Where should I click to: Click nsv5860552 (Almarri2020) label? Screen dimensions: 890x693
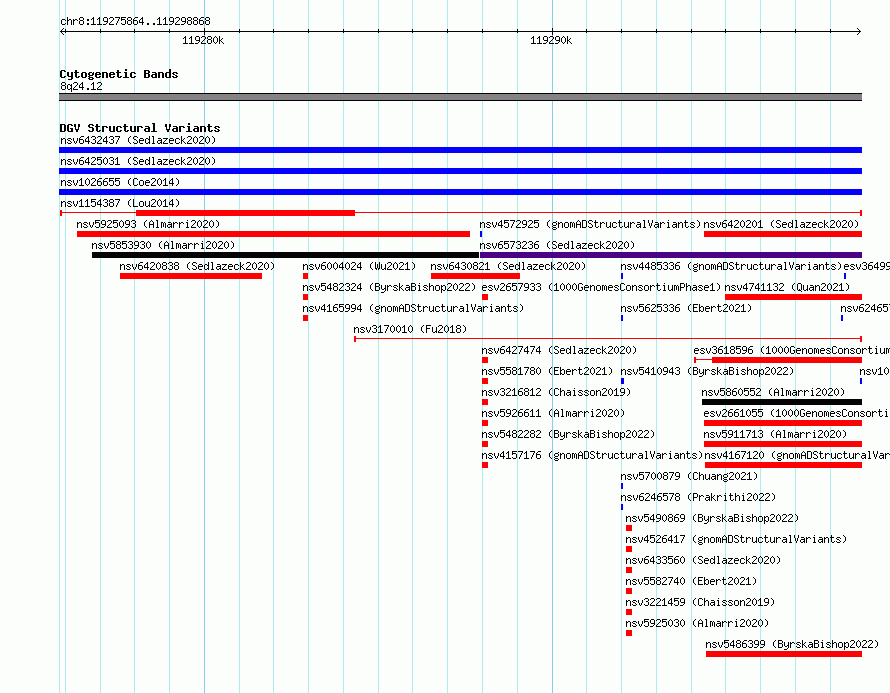(x=773, y=392)
